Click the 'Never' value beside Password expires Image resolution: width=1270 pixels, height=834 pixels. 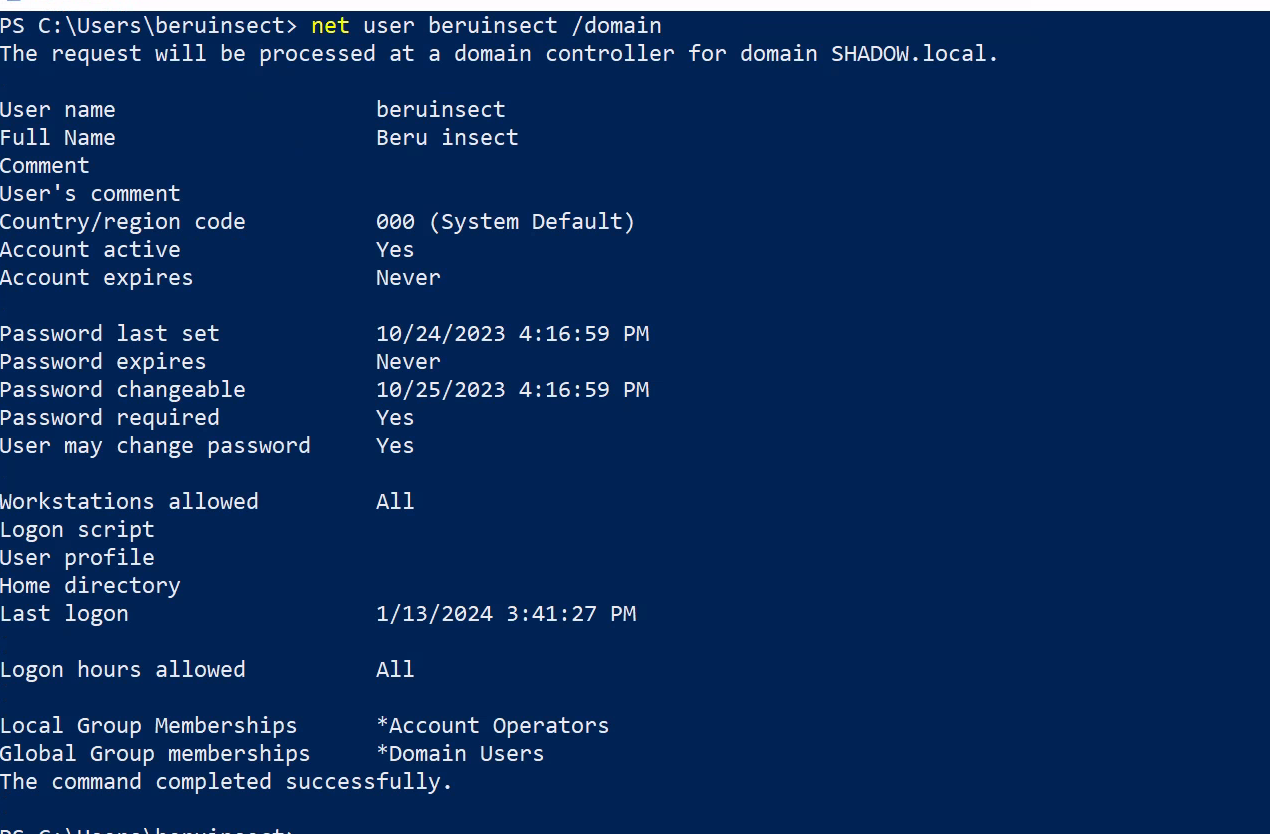point(407,361)
